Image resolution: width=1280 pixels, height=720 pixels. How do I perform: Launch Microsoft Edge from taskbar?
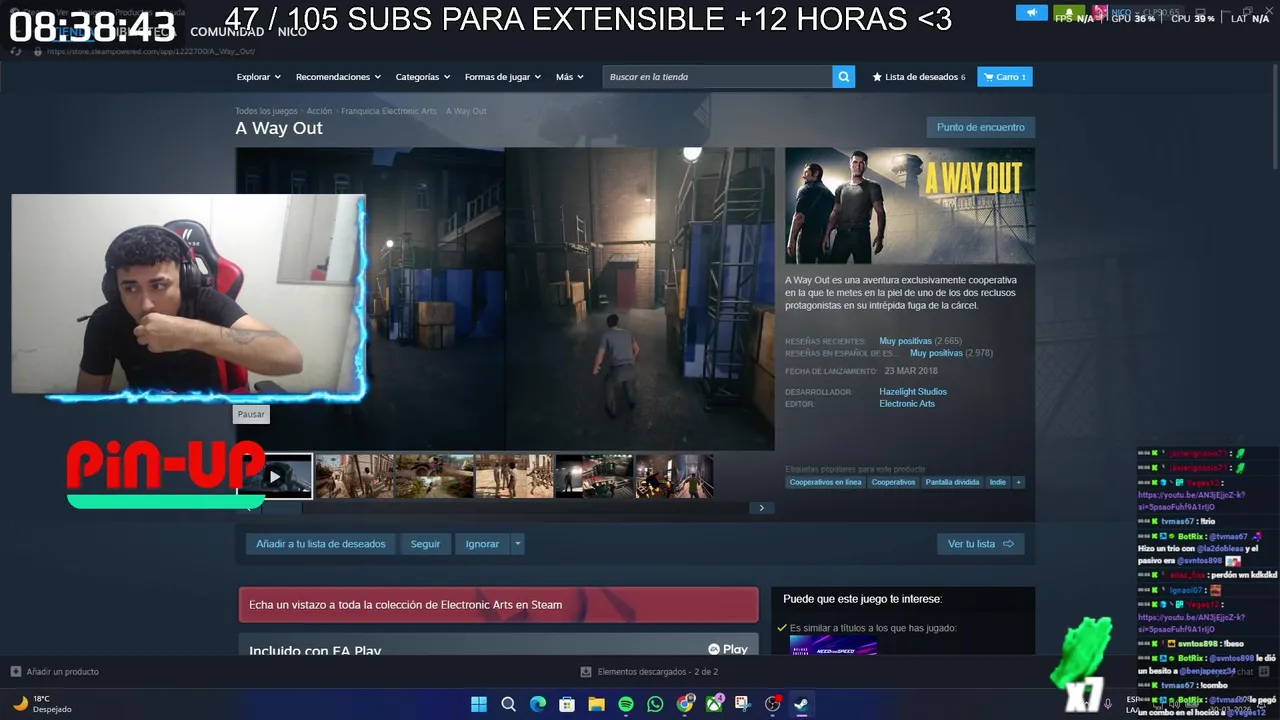click(x=538, y=704)
